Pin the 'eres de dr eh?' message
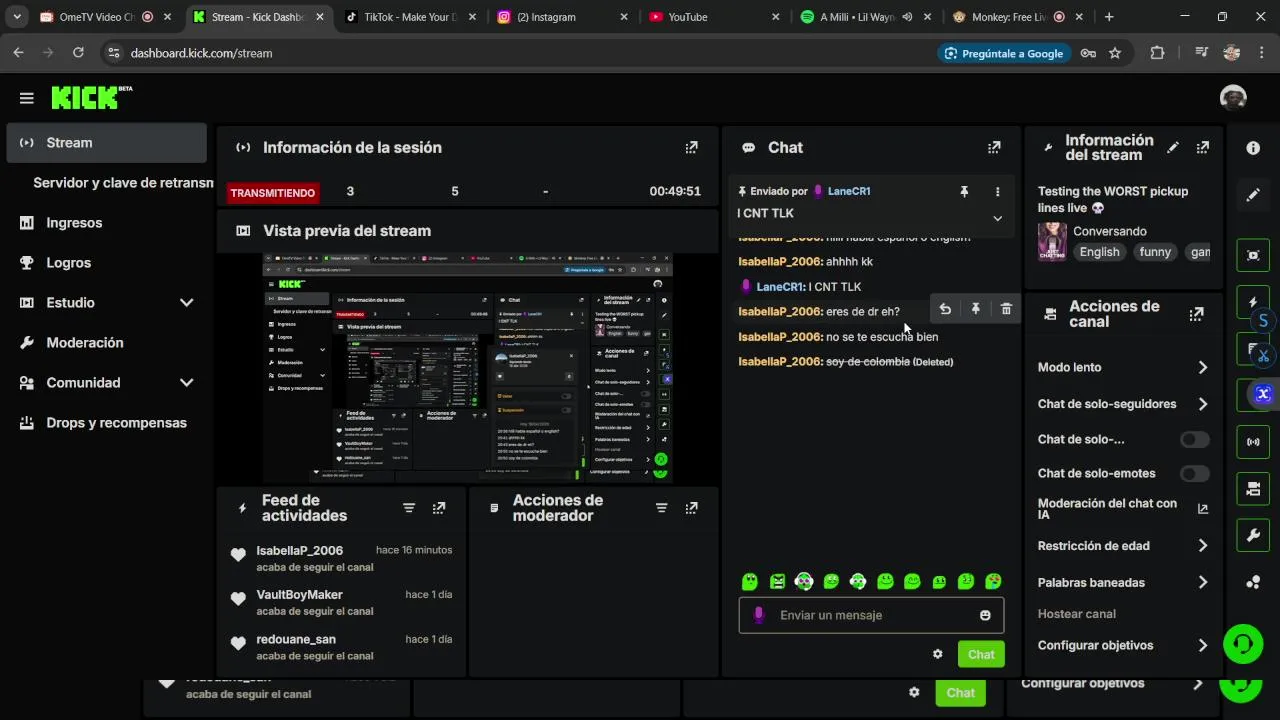The width and height of the screenshot is (1280, 720). [976, 310]
